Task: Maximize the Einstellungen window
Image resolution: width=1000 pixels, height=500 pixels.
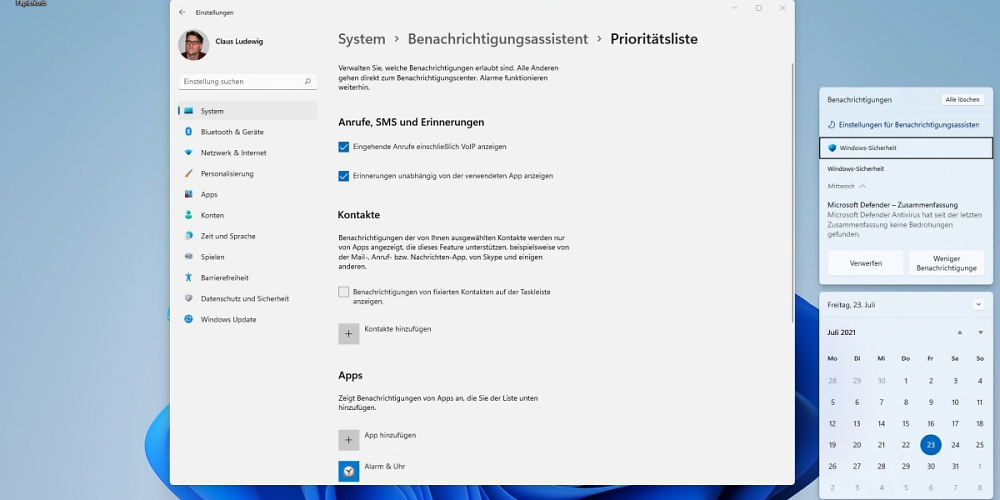Action: click(x=759, y=8)
